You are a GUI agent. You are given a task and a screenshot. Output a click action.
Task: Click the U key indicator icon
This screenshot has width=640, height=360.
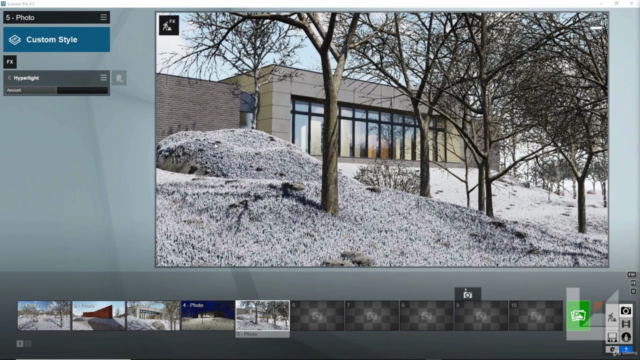coord(633,291)
